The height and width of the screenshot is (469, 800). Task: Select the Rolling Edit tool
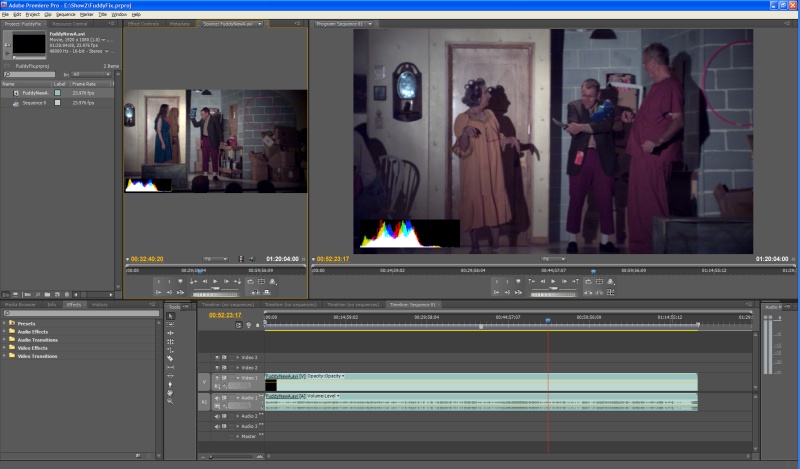pos(170,342)
